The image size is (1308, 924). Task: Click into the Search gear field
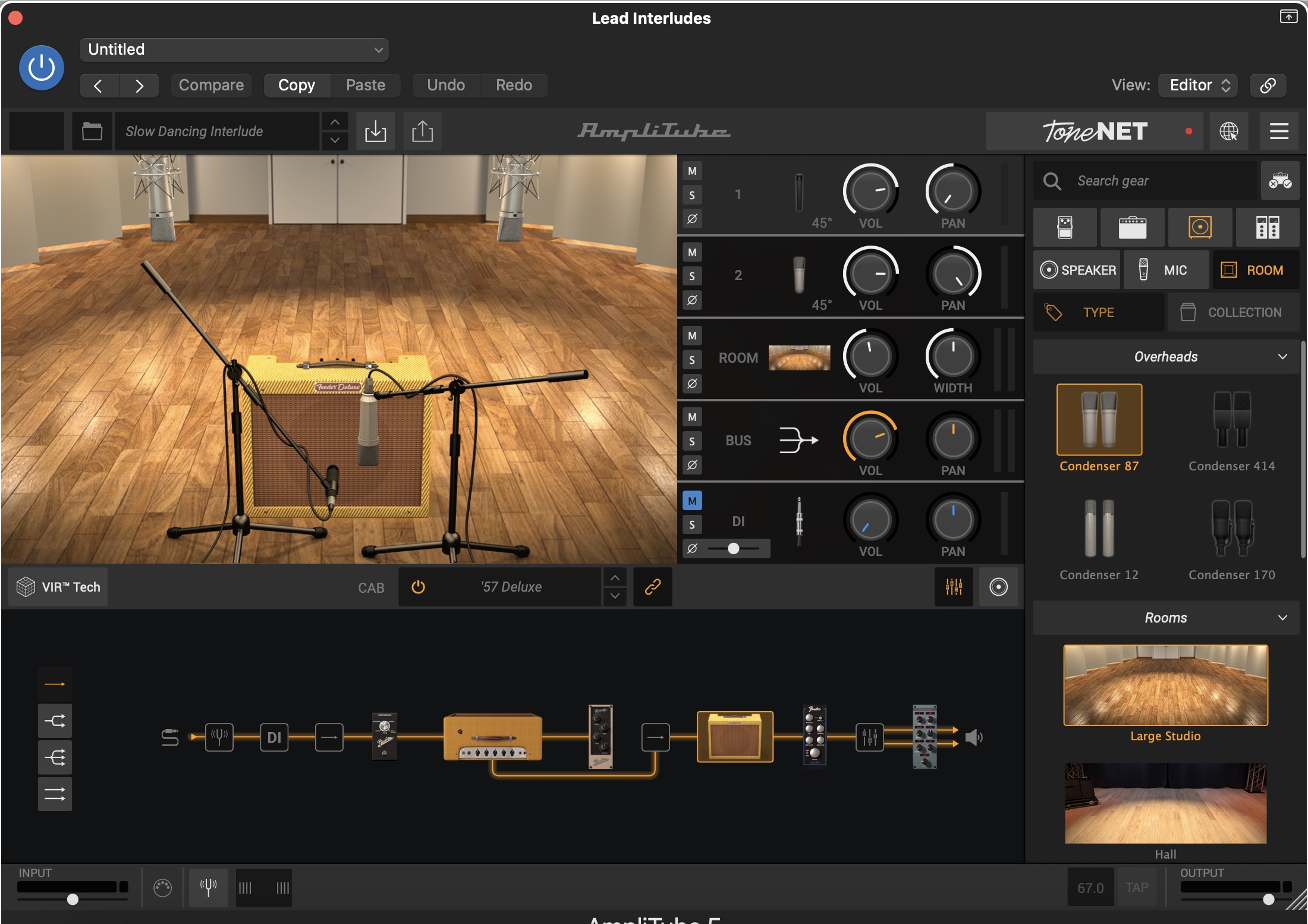[x=1145, y=181]
